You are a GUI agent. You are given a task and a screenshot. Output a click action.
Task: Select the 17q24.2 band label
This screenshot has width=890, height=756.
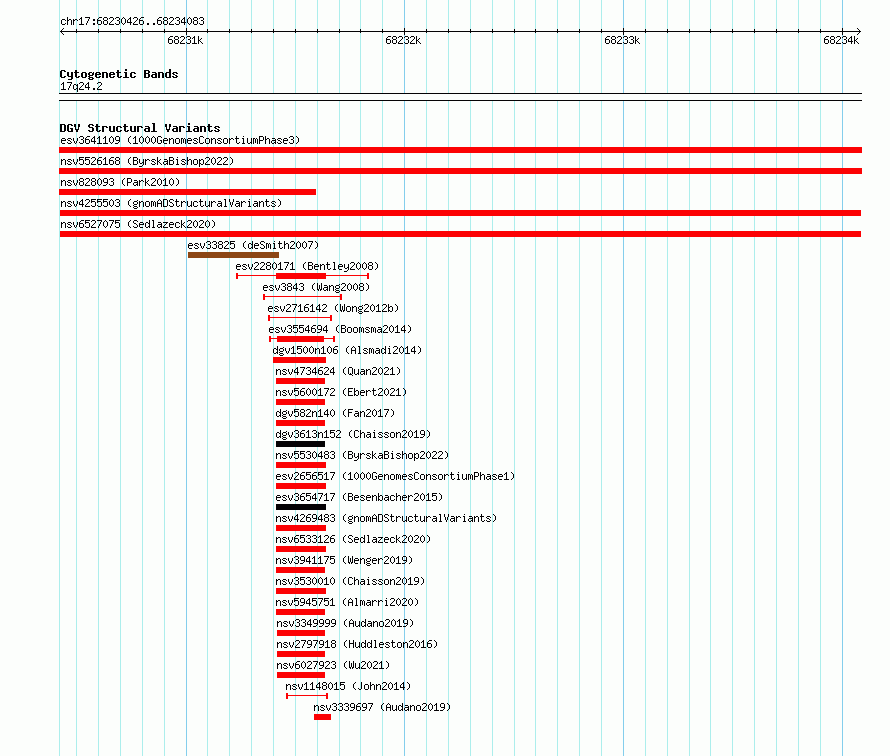[x=81, y=86]
